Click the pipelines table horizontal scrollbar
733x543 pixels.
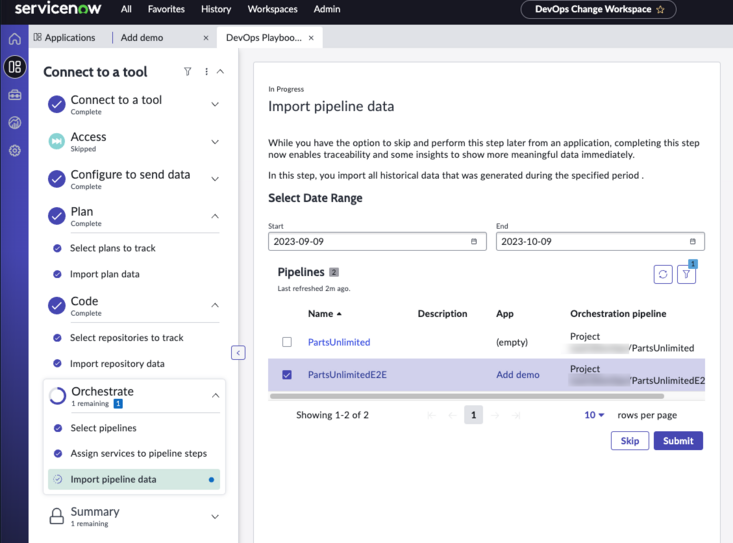click(467, 396)
